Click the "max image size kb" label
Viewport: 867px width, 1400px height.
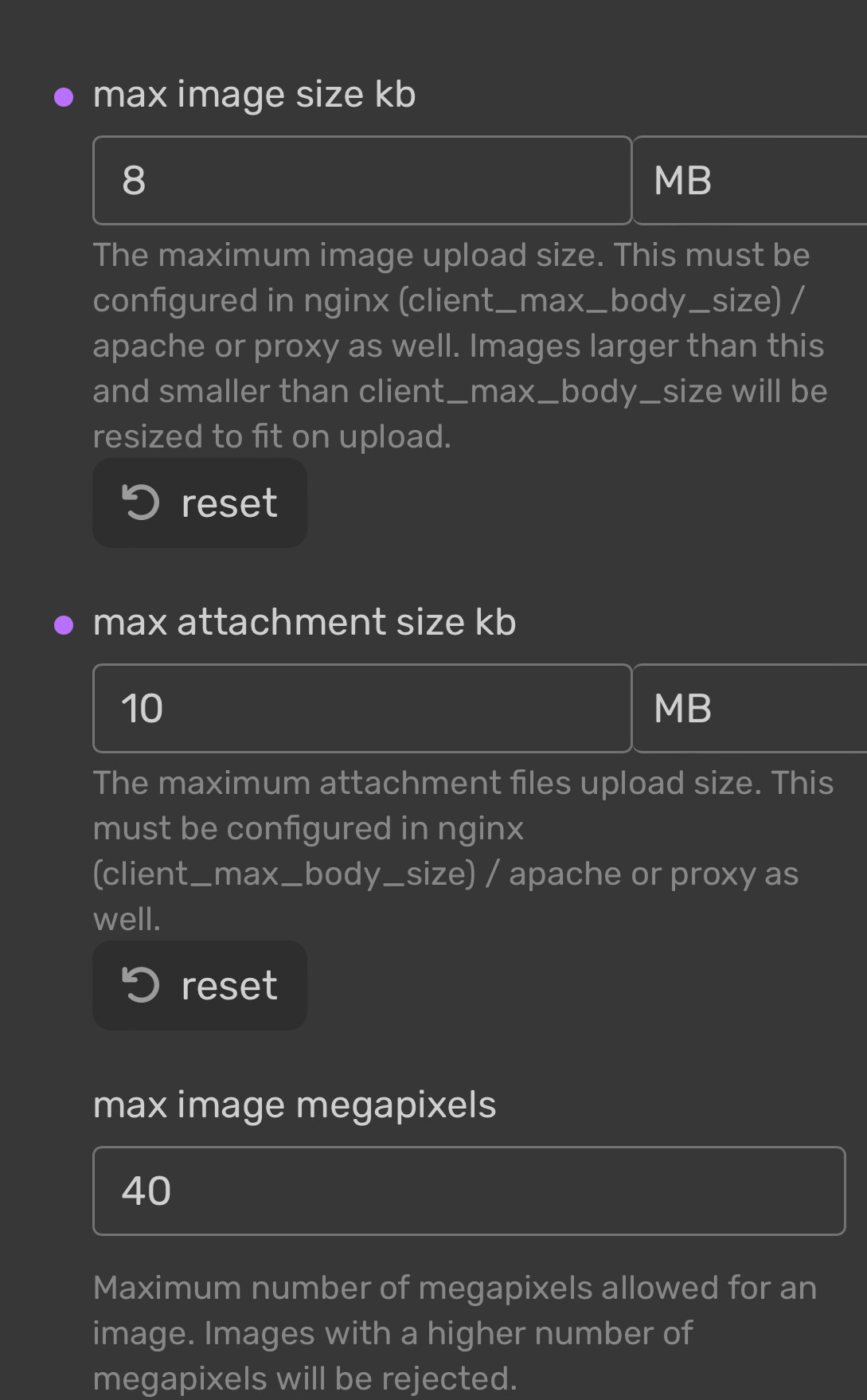pyautogui.click(x=255, y=95)
